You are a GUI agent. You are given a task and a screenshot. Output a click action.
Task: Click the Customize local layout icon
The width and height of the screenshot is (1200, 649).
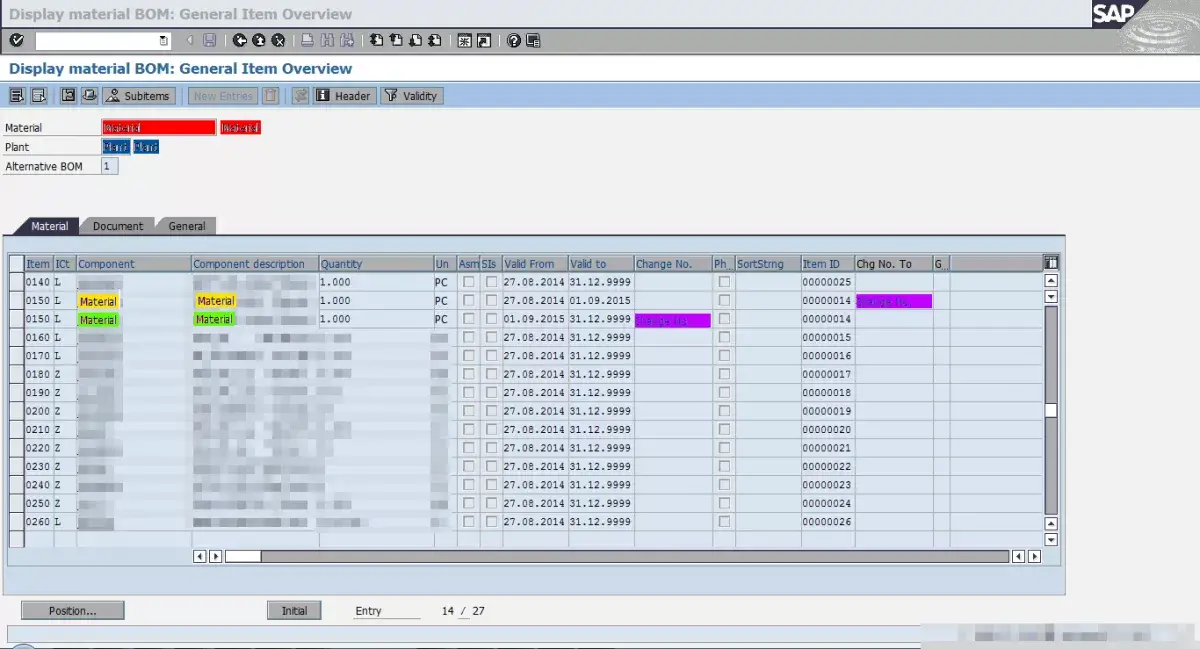(x=533, y=41)
